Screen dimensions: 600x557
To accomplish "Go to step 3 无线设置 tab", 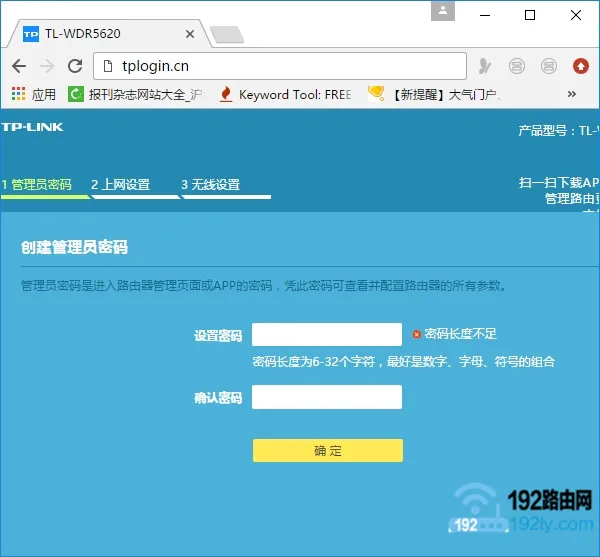I will coord(211,185).
